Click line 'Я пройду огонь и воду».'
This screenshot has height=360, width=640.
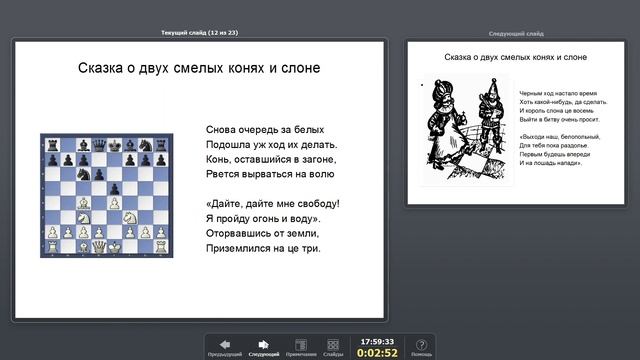263,219
